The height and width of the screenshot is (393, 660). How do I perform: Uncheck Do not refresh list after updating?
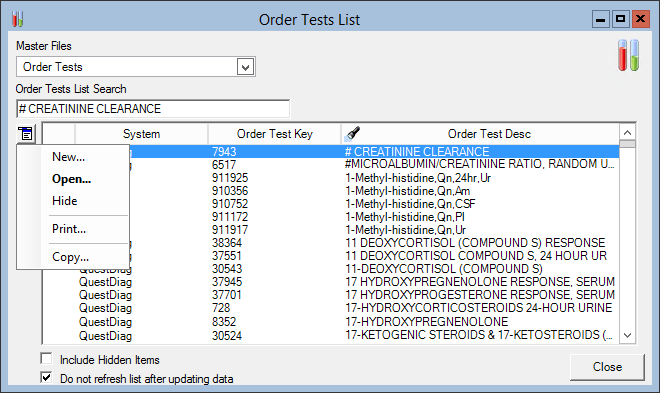tap(46, 377)
